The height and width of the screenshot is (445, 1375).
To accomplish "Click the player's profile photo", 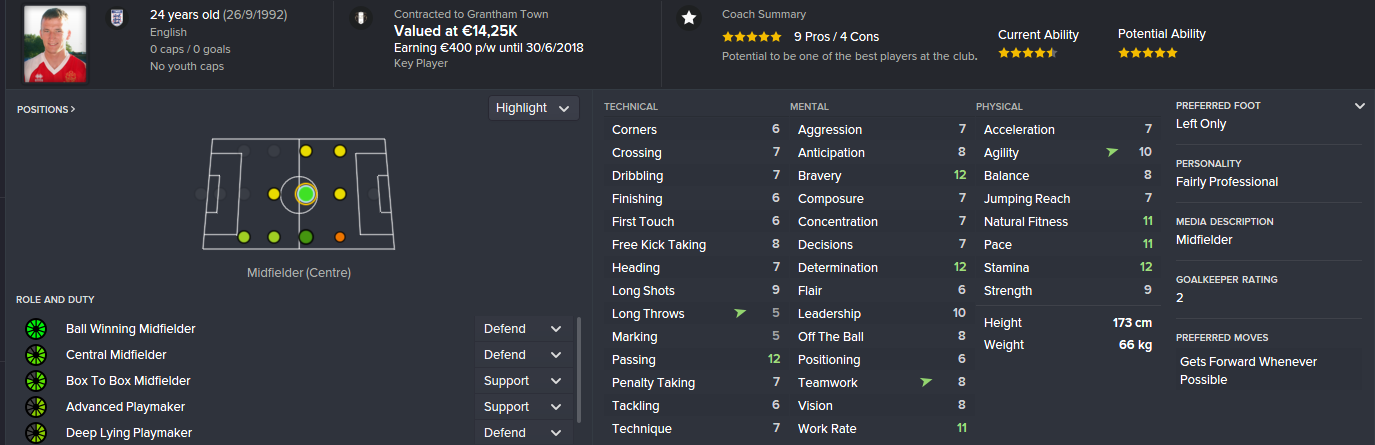I will 55,44.
